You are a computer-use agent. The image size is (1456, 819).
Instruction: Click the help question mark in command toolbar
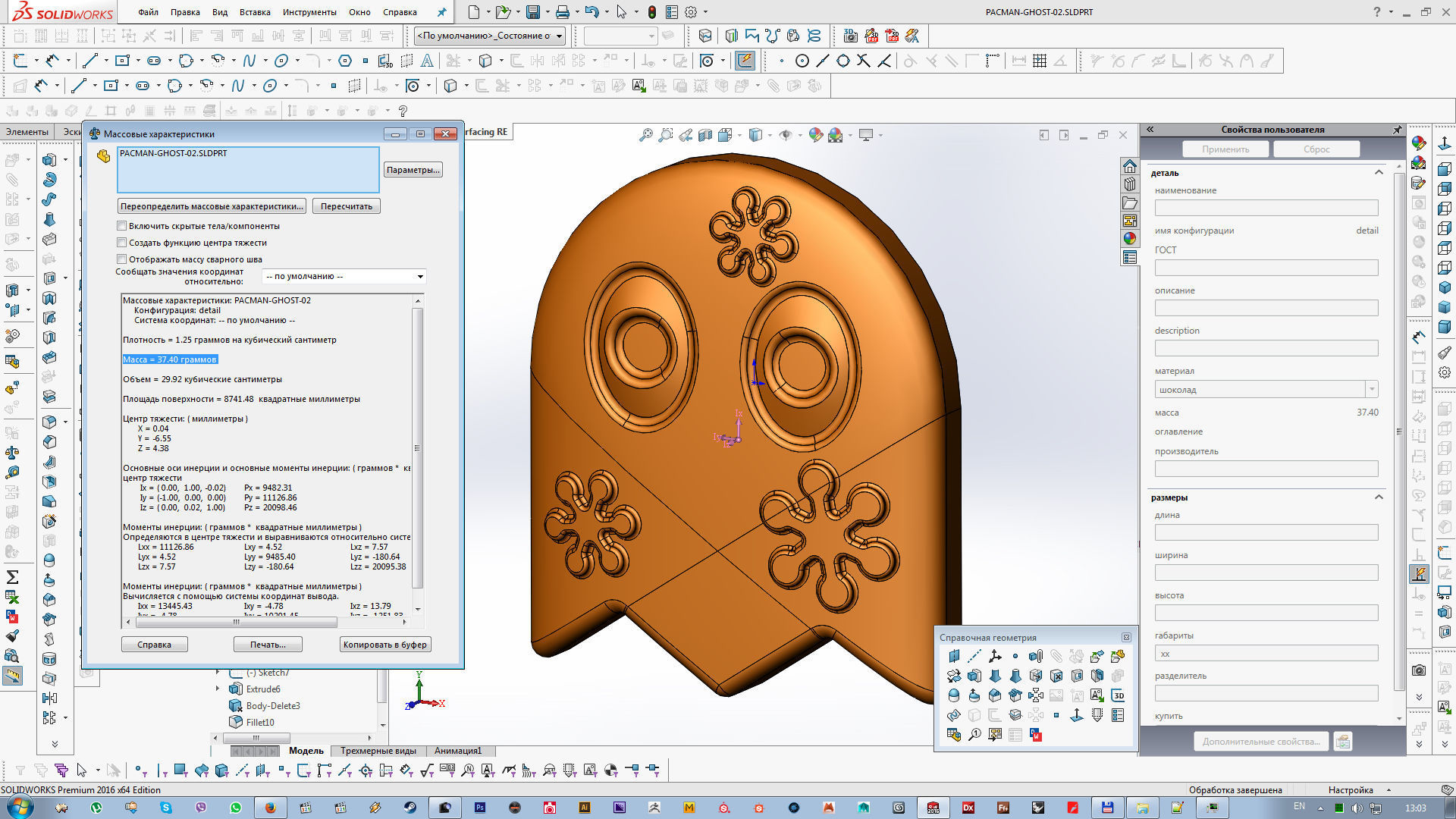(x=403, y=111)
